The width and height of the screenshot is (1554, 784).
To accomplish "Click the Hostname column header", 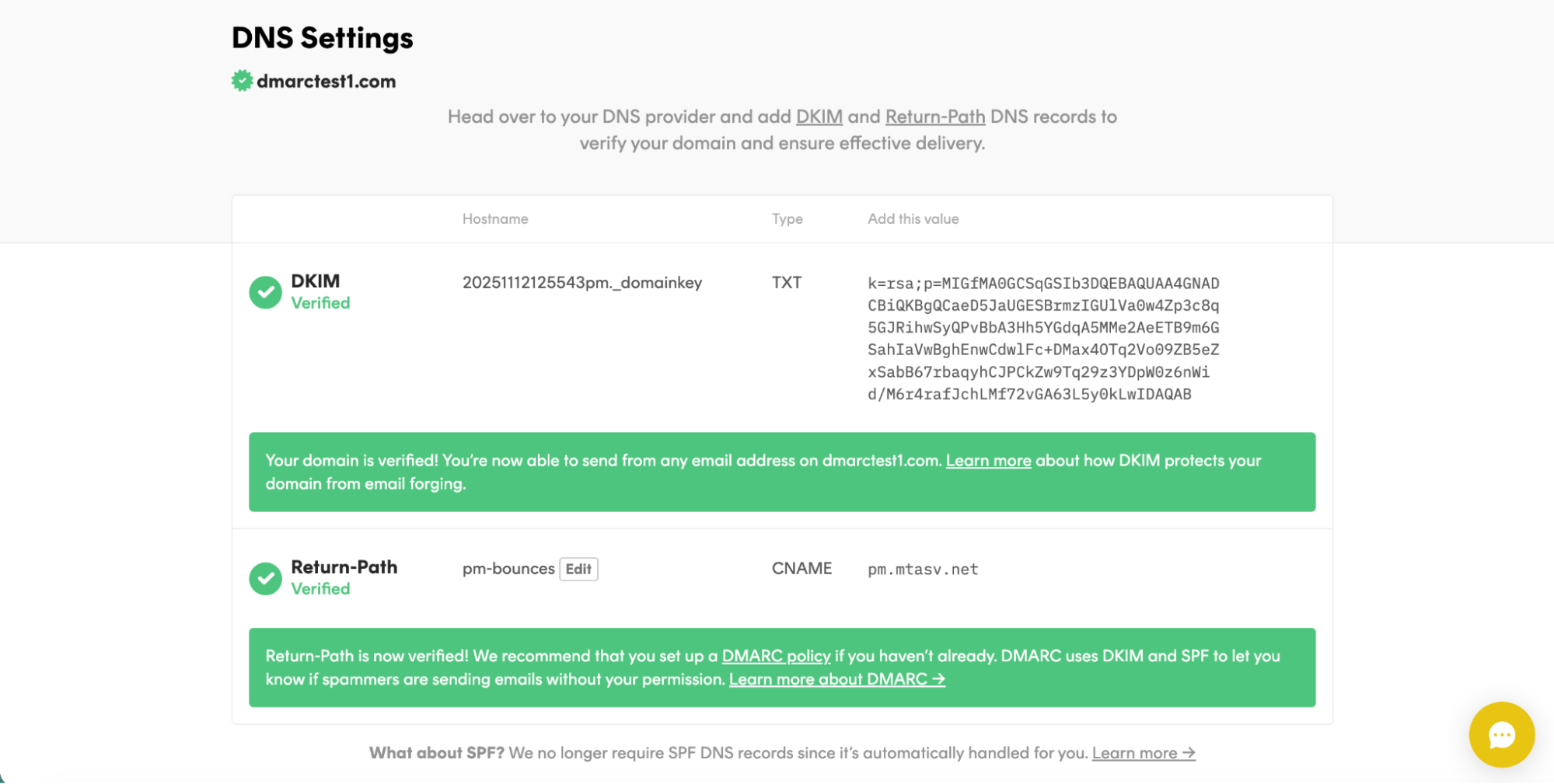I will (x=494, y=218).
